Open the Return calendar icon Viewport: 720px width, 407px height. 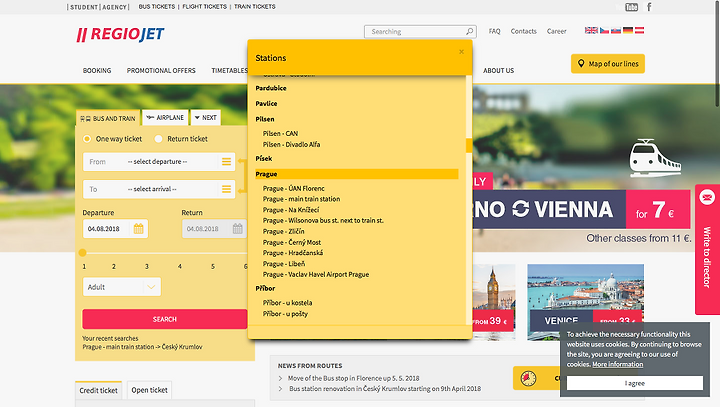click(x=237, y=229)
